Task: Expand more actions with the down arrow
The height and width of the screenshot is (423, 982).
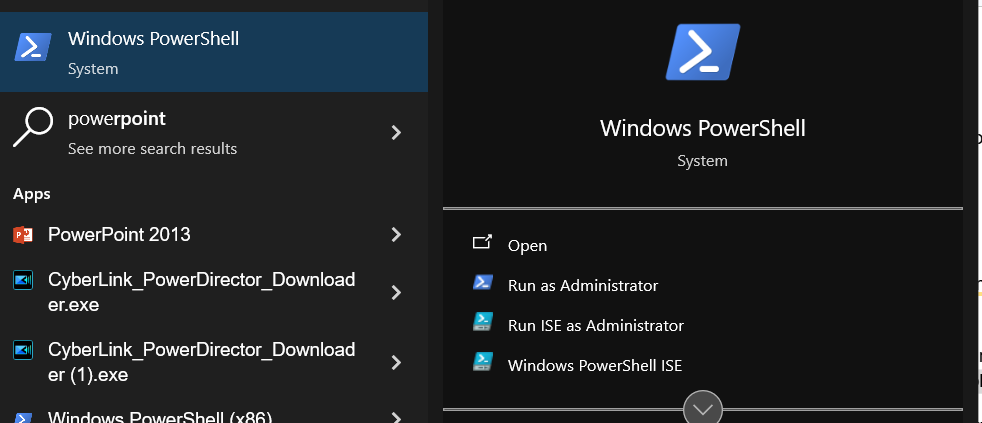Action: [703, 407]
